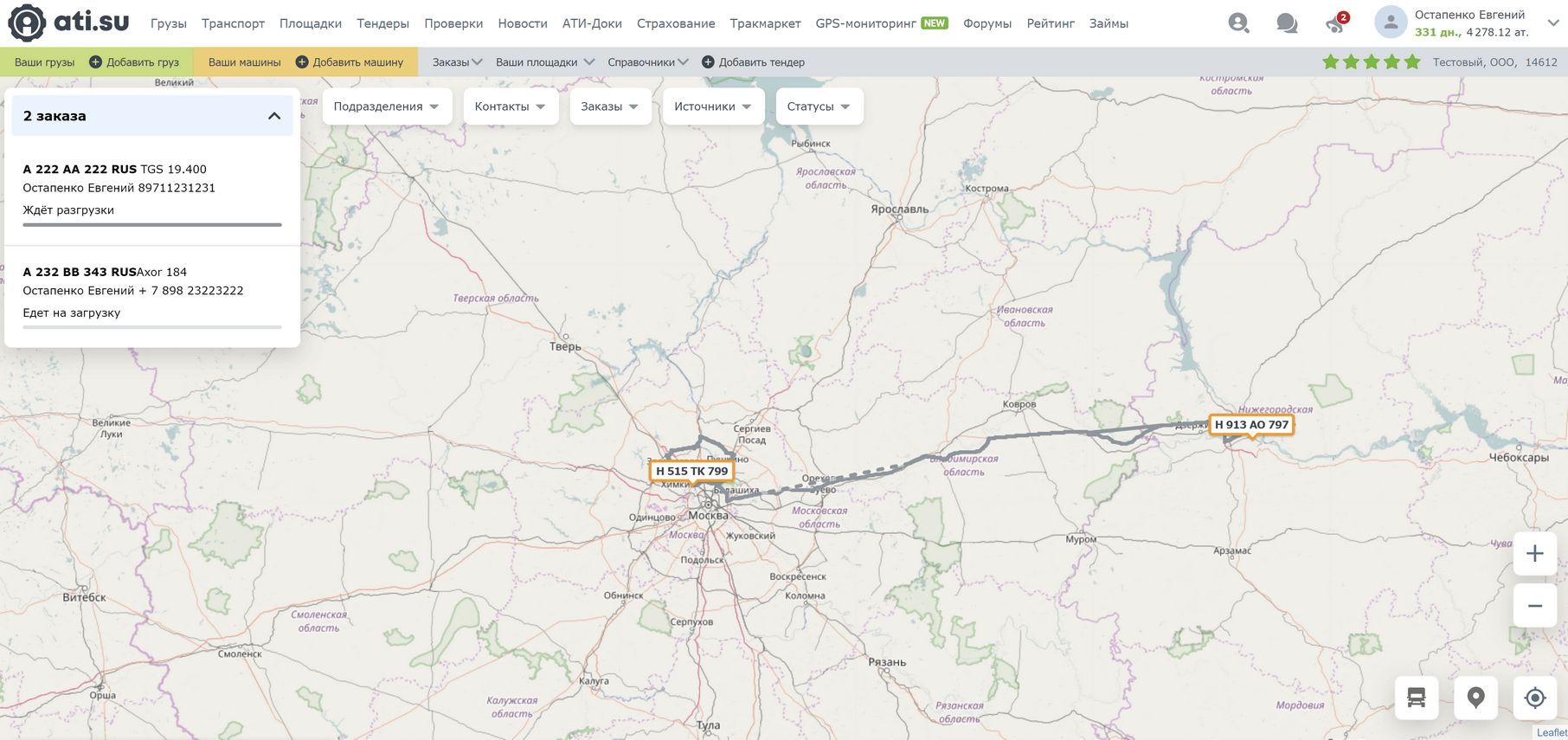Expand account menu chevron
The width and height of the screenshot is (1568, 740).
(1553, 23)
